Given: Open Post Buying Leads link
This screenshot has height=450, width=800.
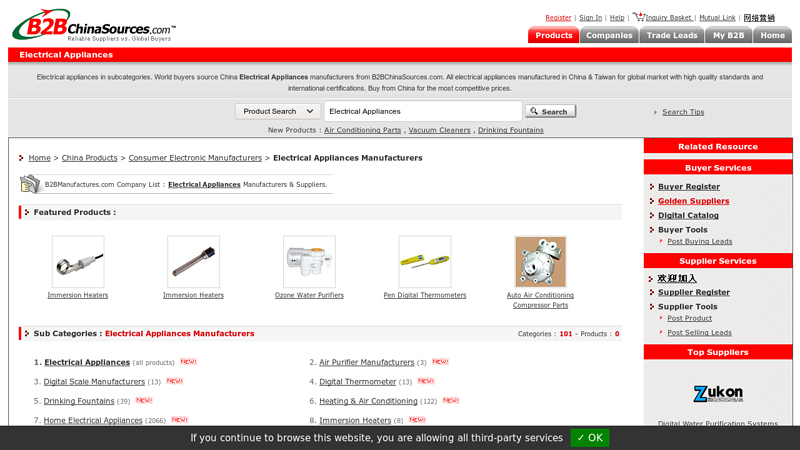Looking at the screenshot, I should [x=699, y=241].
